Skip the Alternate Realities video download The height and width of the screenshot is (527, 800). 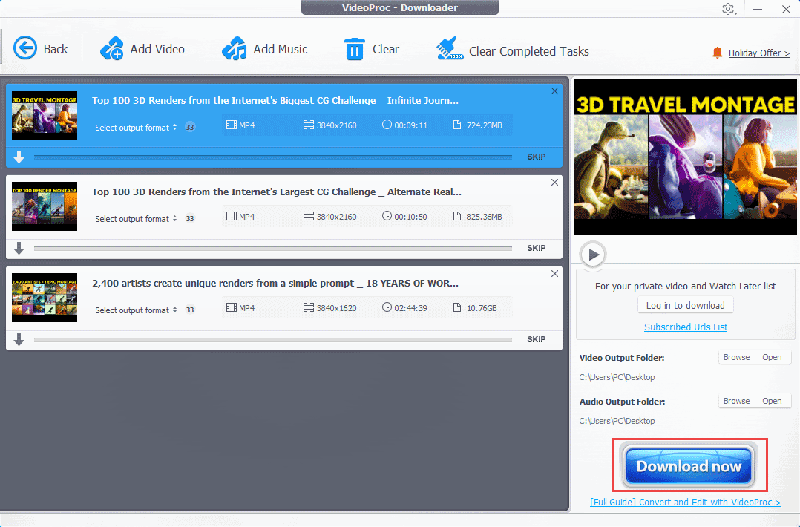pos(536,248)
